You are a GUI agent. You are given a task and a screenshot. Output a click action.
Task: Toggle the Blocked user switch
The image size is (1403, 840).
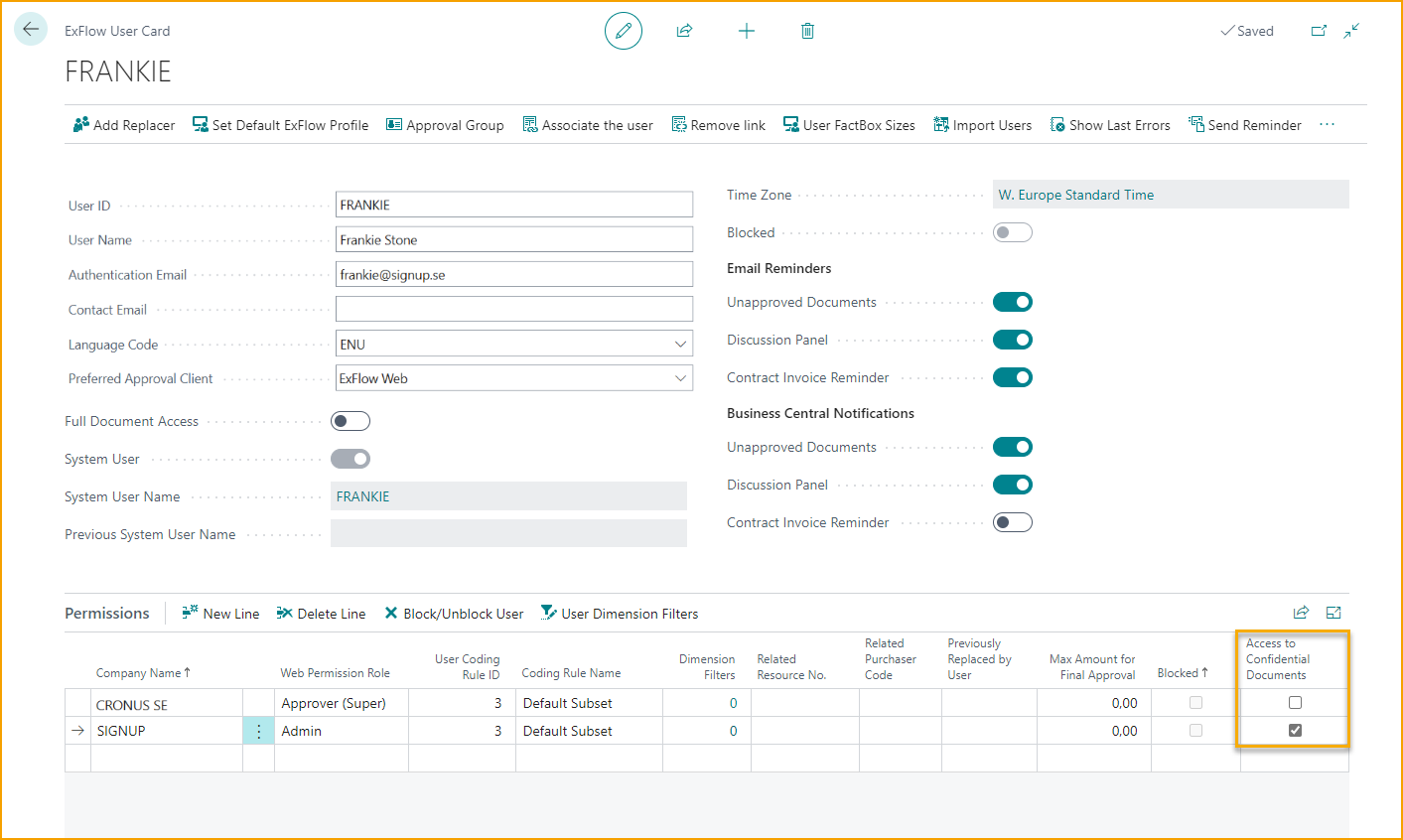1013,232
